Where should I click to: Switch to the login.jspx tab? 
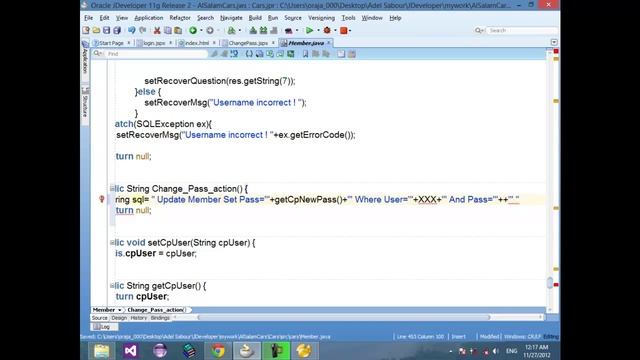(154, 43)
